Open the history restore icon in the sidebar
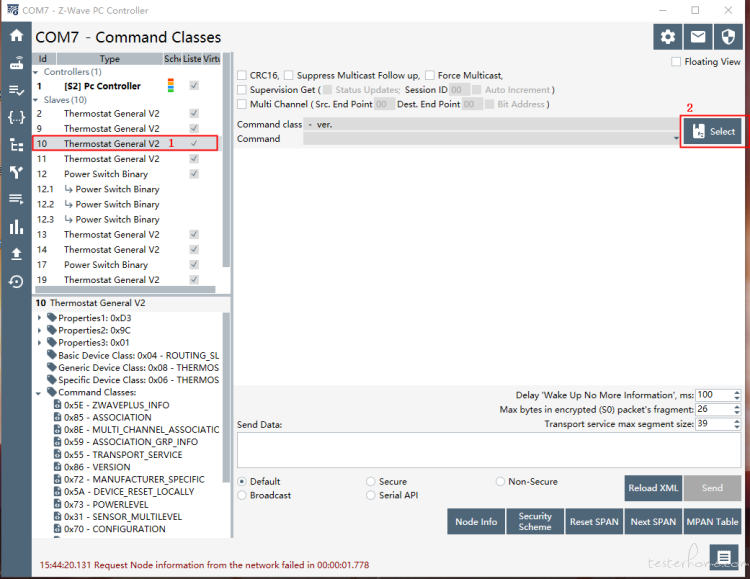The width and height of the screenshot is (750, 579). tap(16, 282)
